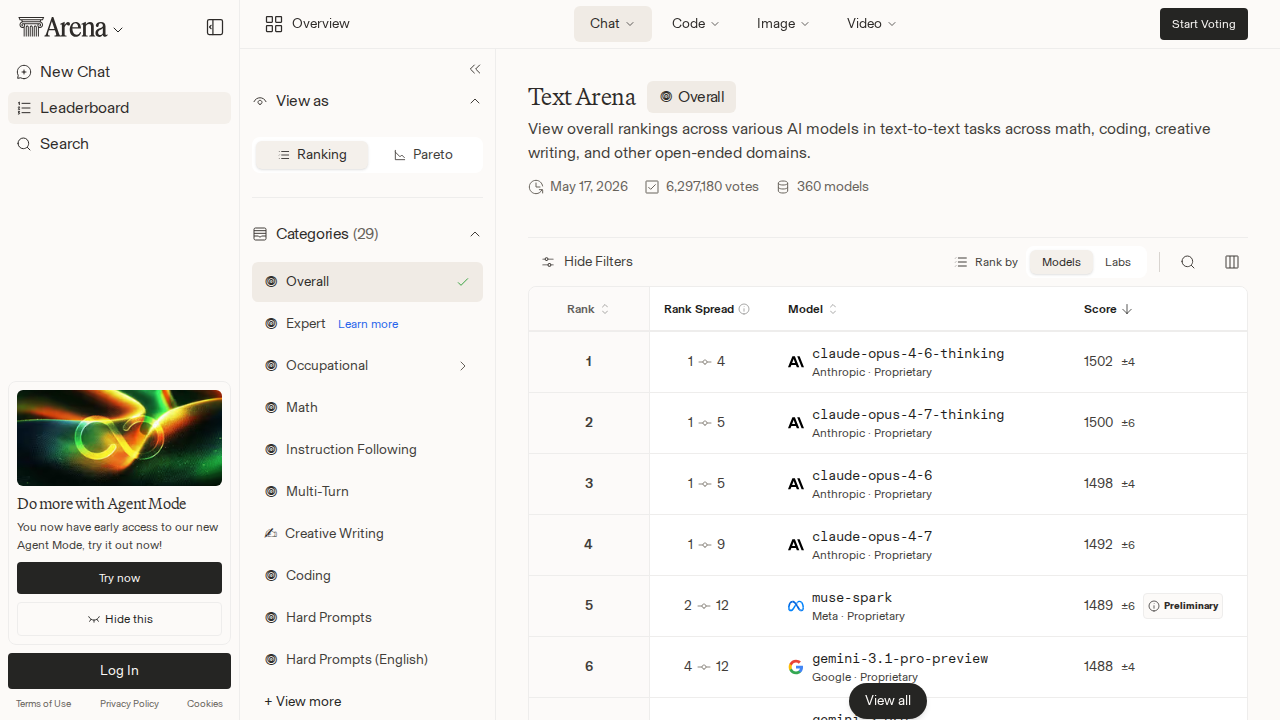Screen dimensions: 1280x720
Task: Sort by Model column header
Action: pyautogui.click(x=812, y=309)
